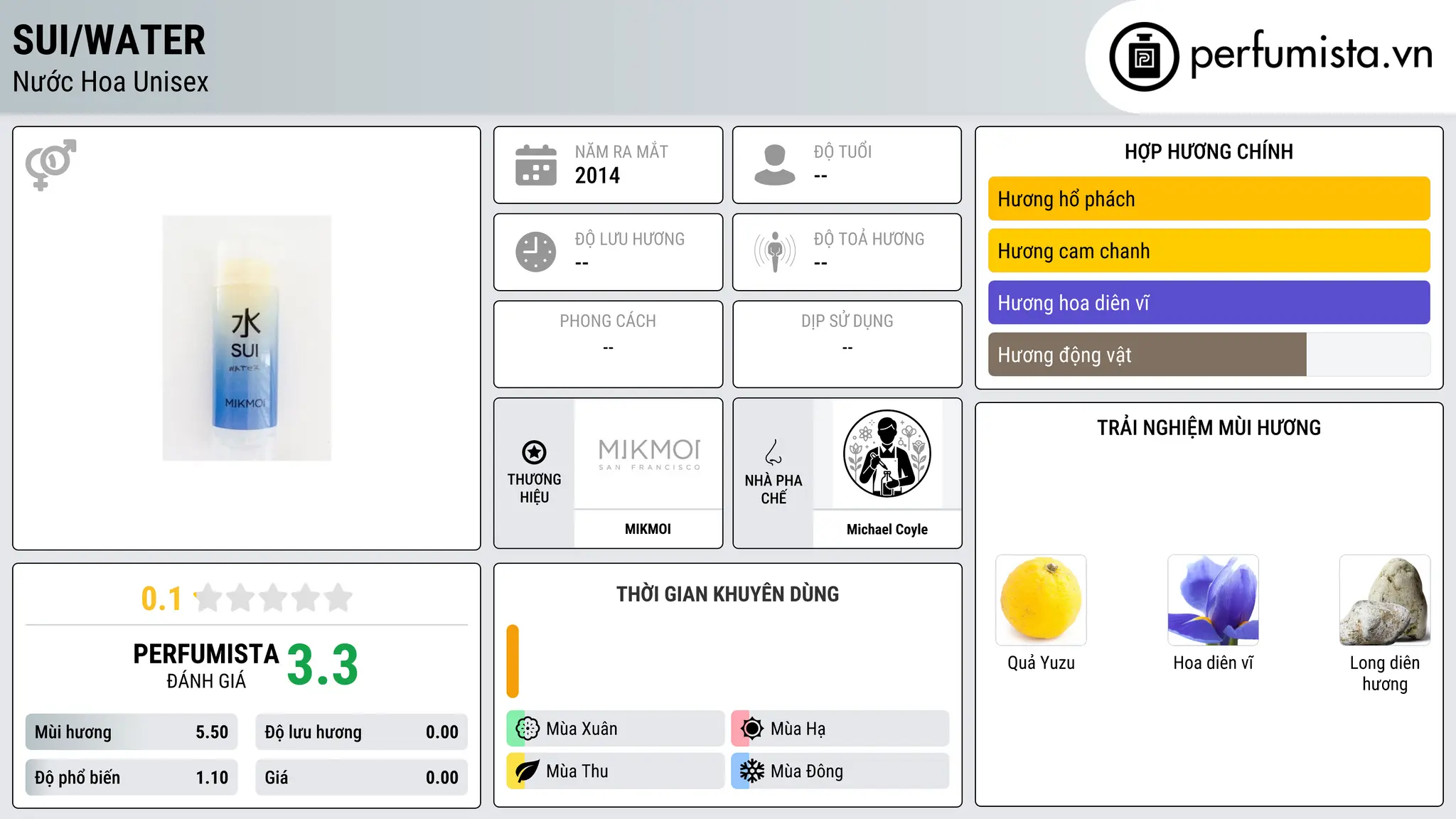Click the DỊP SỬ DỤNG card heading
The width and height of the screenshot is (1456, 819).
(847, 321)
